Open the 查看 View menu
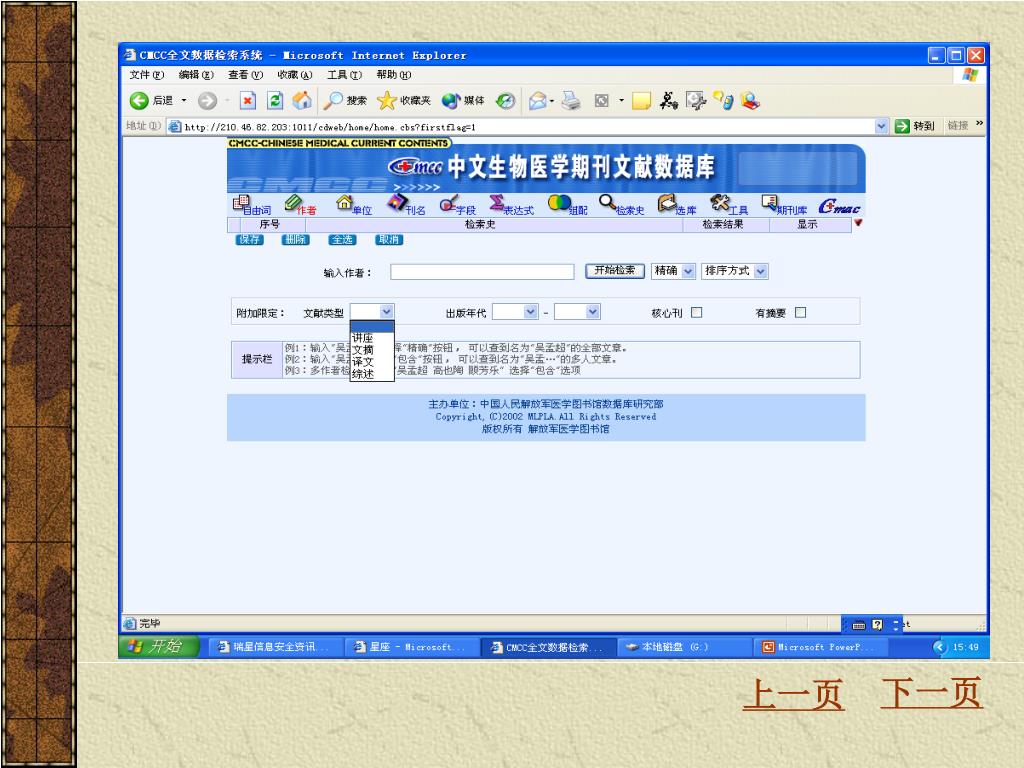The width and height of the screenshot is (1024, 768). click(246, 75)
